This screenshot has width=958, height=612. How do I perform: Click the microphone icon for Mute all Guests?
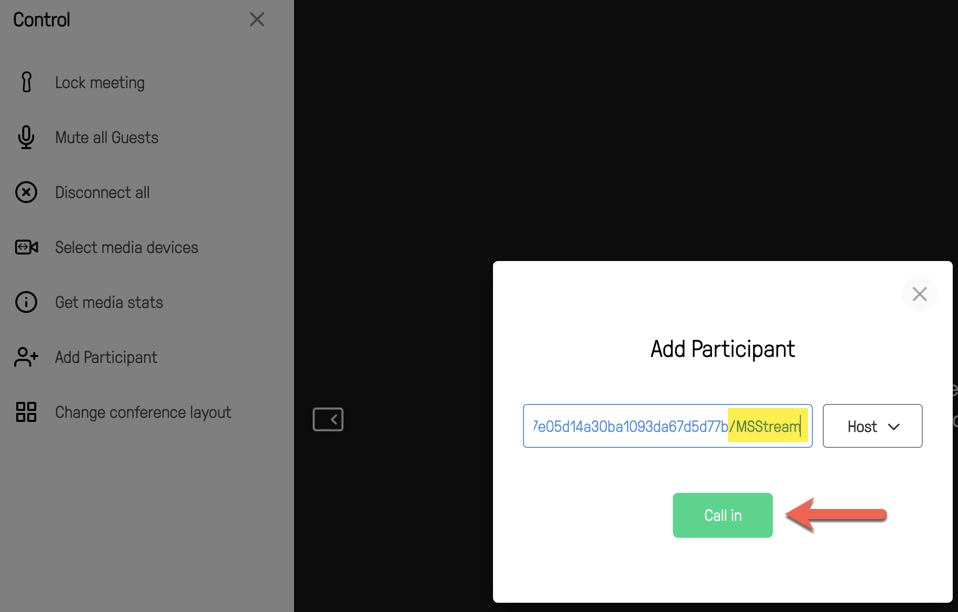click(26, 137)
